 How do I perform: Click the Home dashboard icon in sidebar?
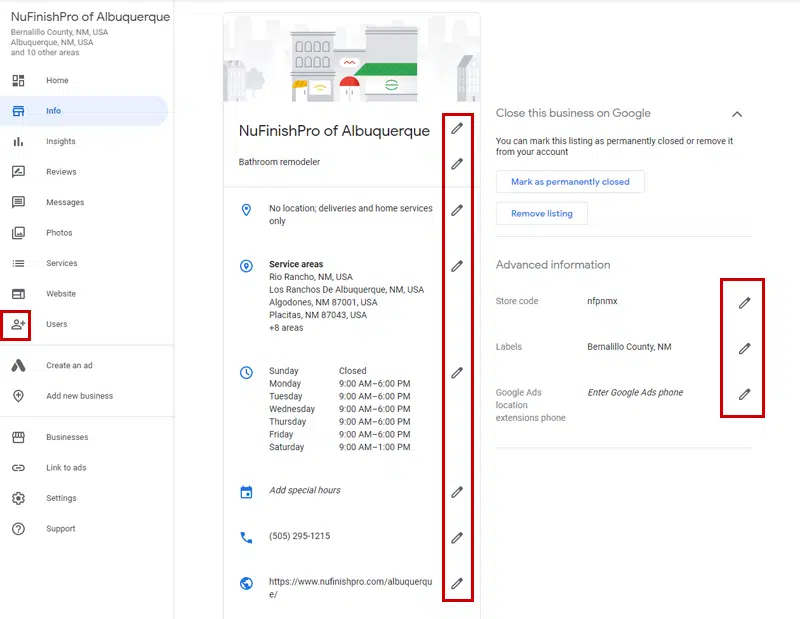coord(18,81)
